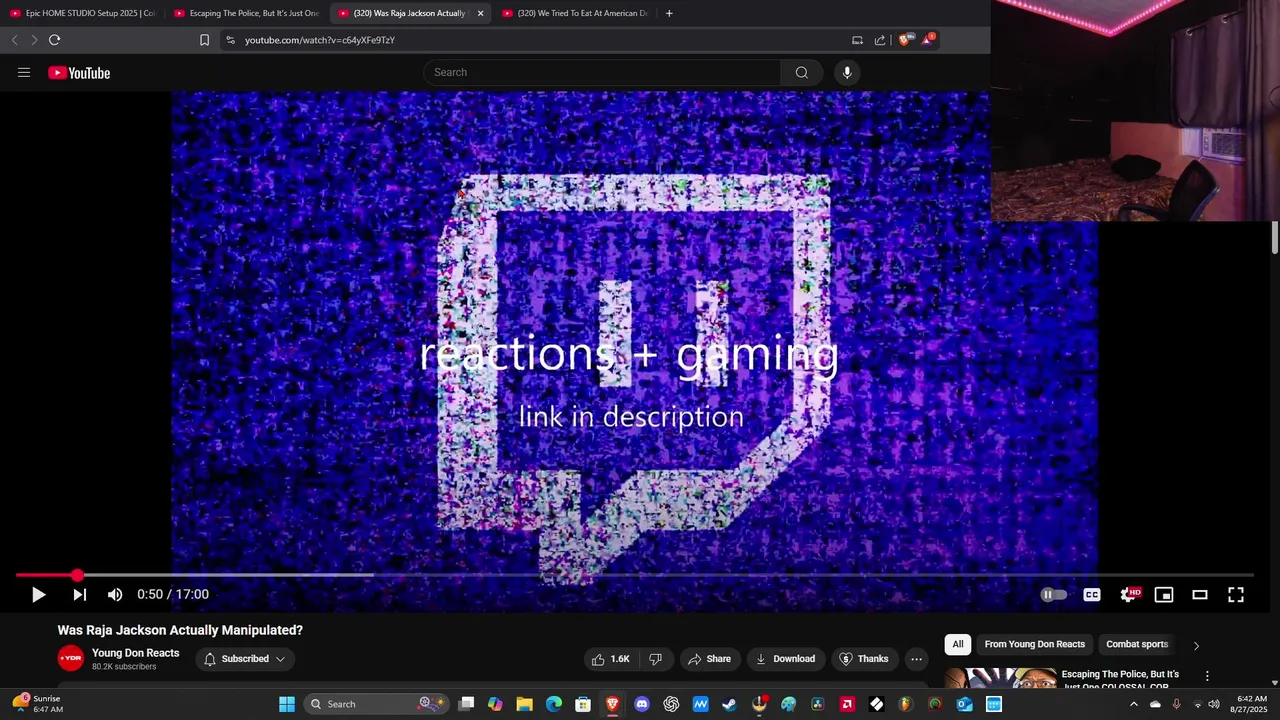
Task: Open more actions (three dots) beside Thanks
Action: click(916, 659)
